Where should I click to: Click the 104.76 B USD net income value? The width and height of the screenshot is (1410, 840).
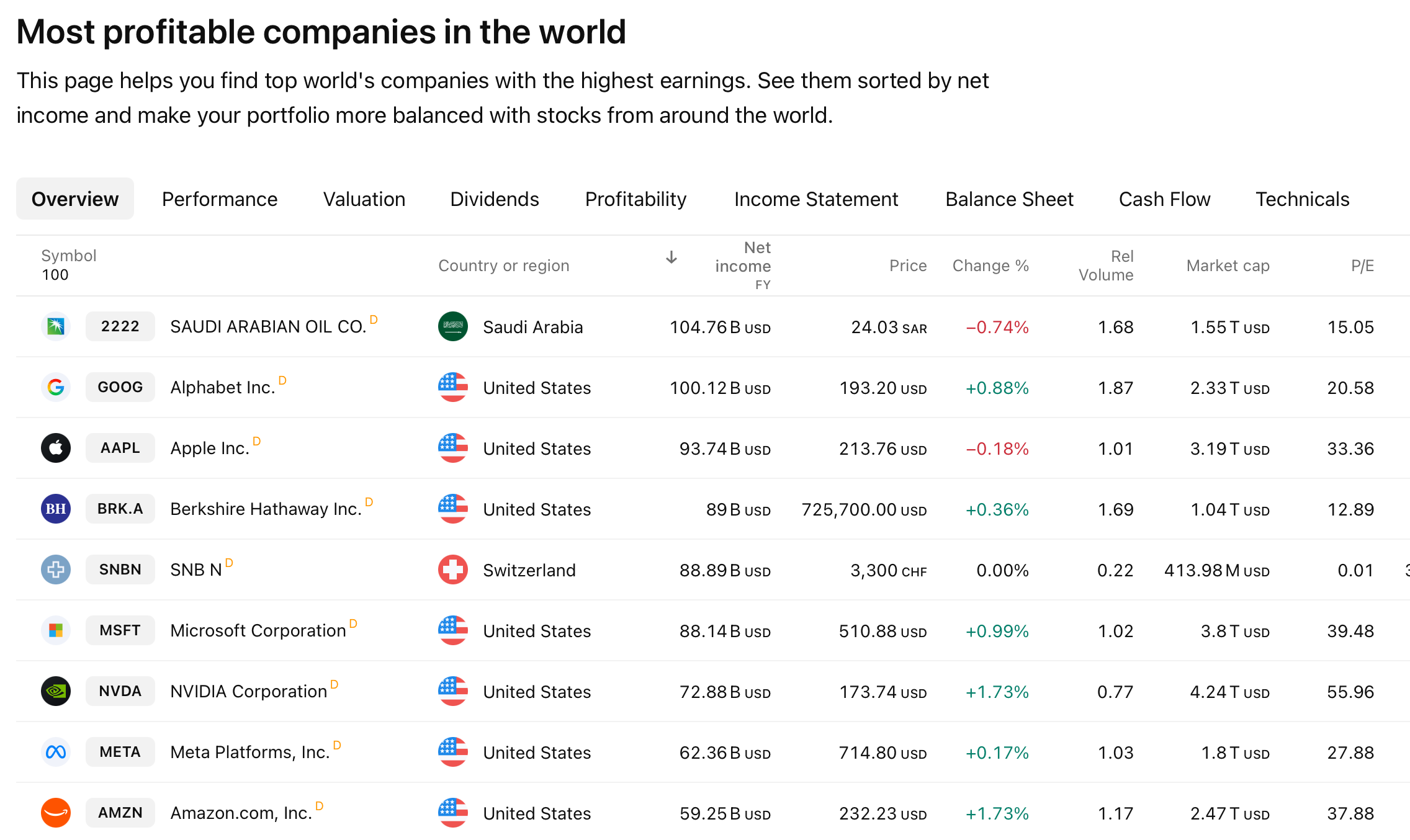click(721, 327)
